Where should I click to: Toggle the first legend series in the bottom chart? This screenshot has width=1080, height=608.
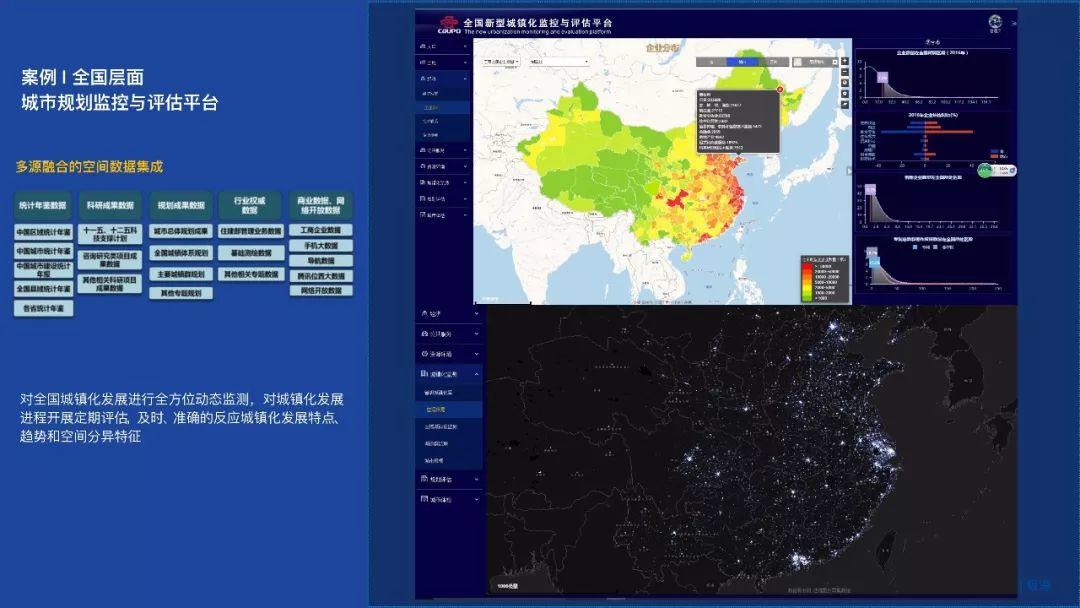point(915,247)
